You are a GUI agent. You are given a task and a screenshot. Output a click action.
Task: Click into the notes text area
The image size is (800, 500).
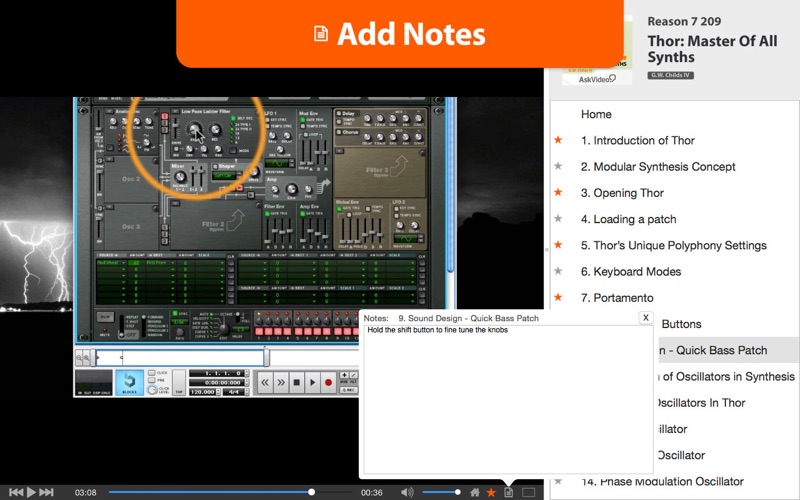[508, 400]
